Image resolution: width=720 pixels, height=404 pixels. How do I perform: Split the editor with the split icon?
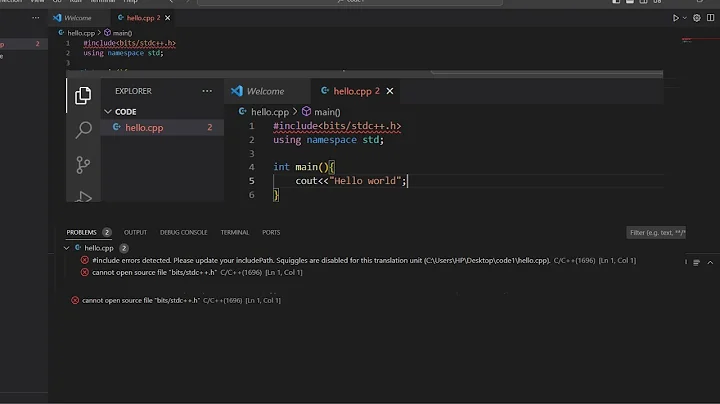[x=710, y=17]
